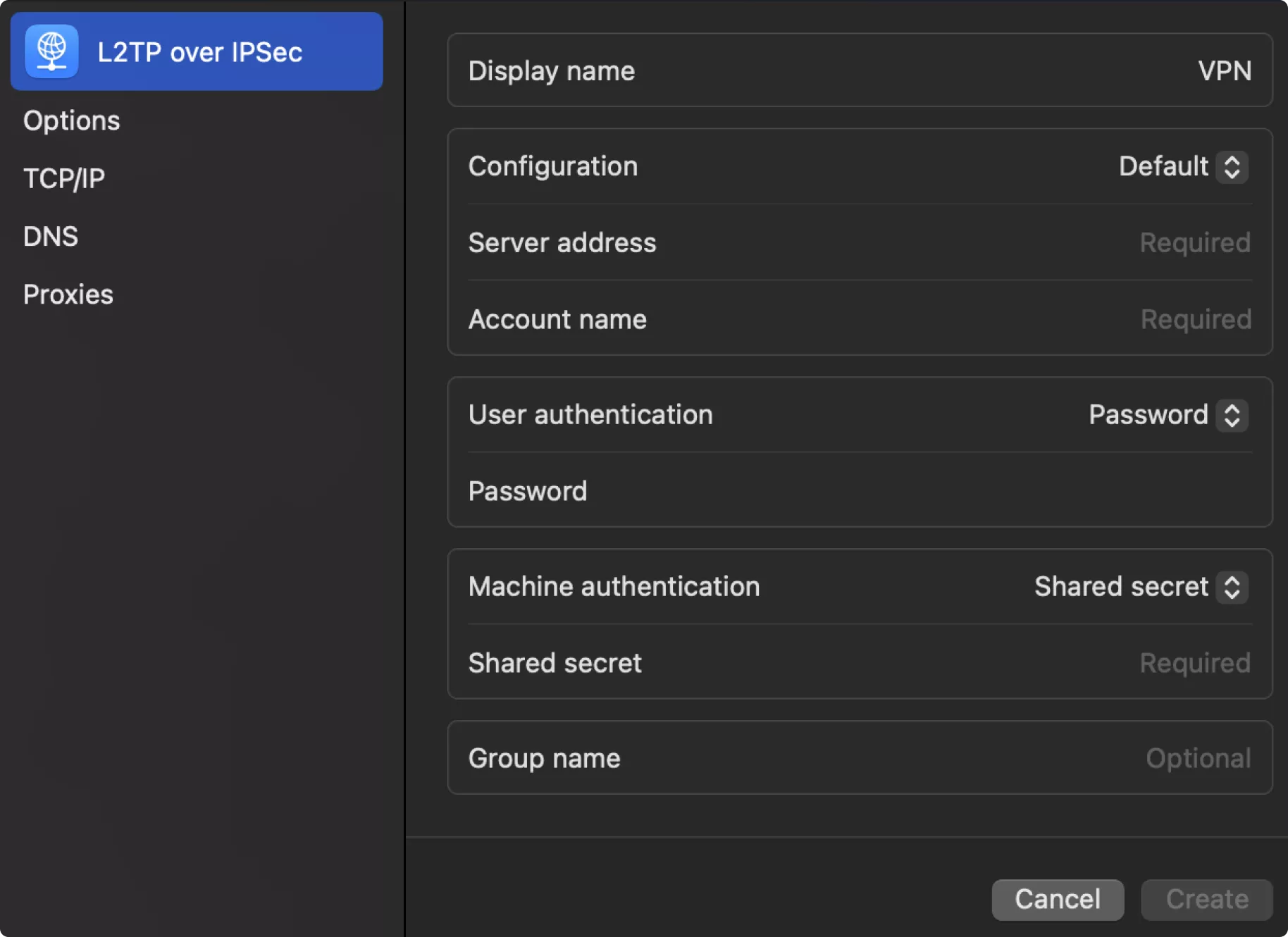Focus the Shared secret required input
Viewport: 1288px width, 937px height.
point(1194,664)
